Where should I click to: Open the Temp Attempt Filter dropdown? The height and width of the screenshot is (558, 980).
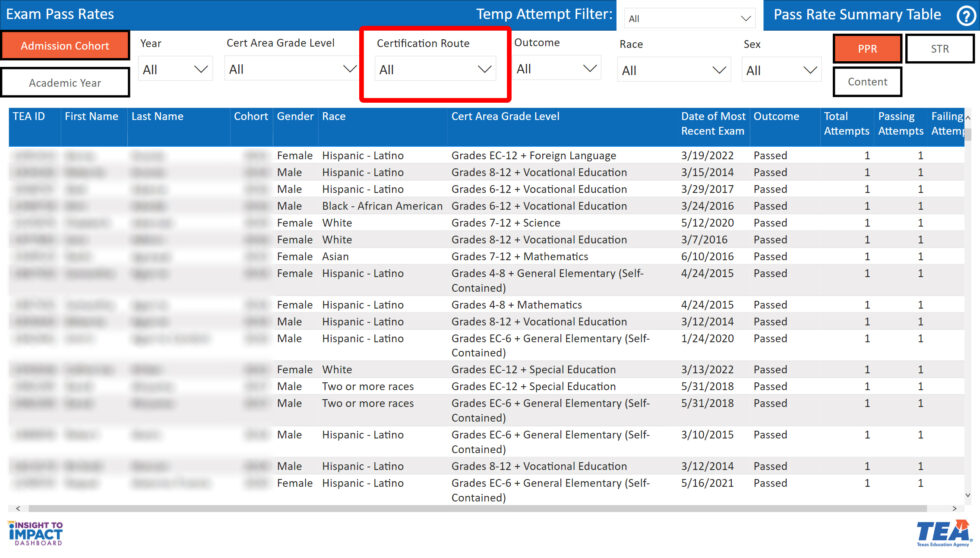tap(689, 19)
